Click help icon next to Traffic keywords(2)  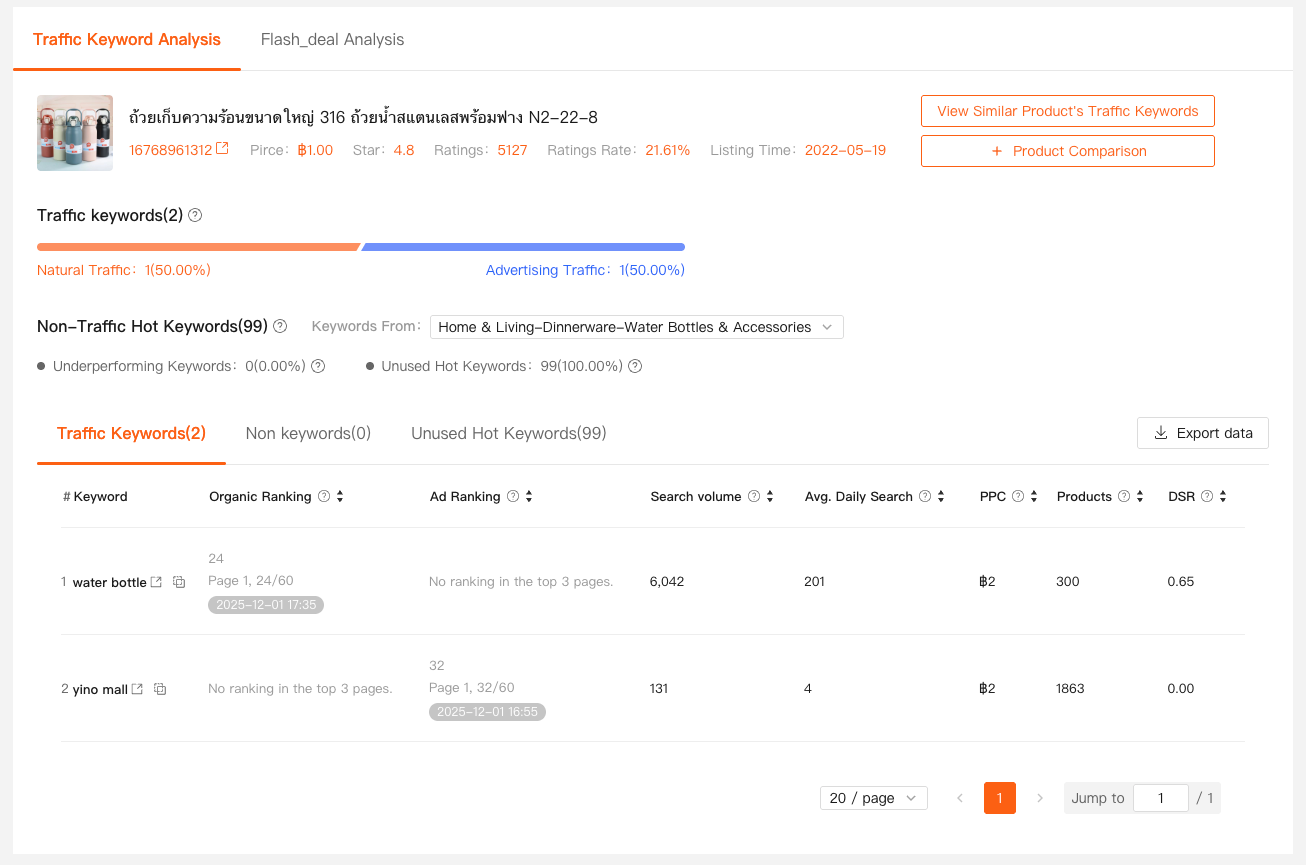[x=195, y=215]
